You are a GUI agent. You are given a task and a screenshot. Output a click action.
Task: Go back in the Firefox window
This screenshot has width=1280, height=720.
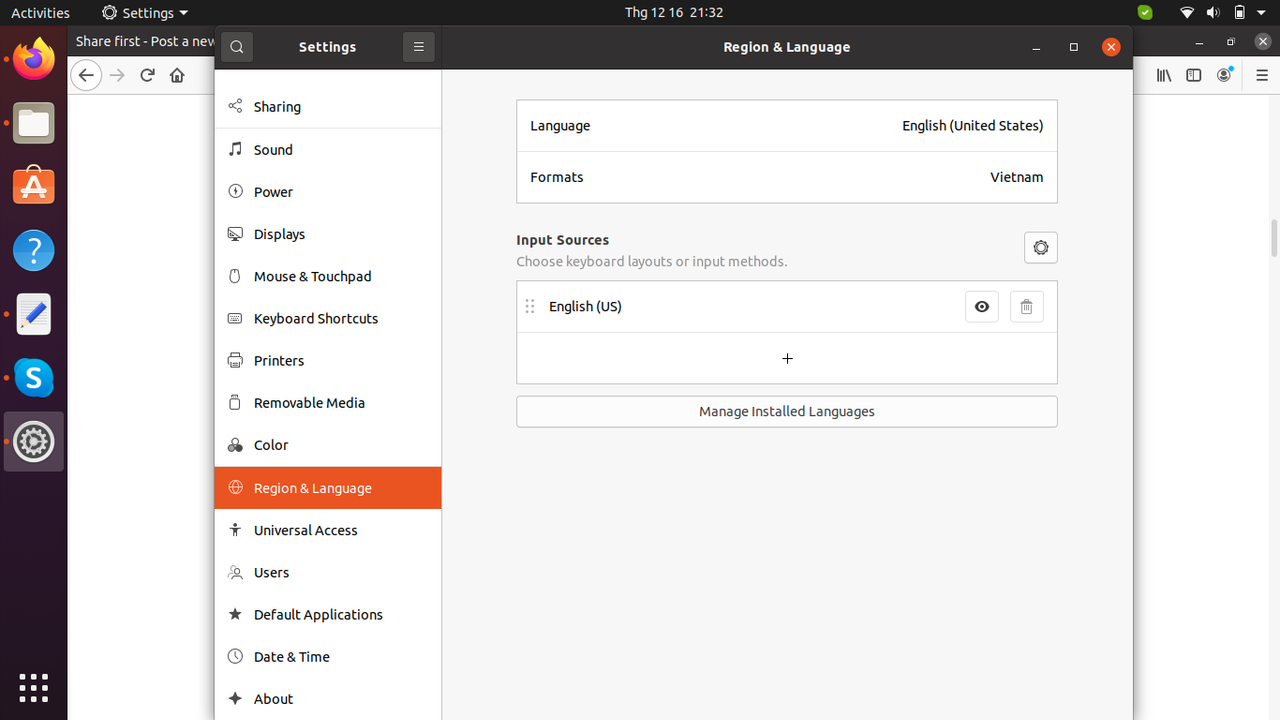(x=87, y=75)
